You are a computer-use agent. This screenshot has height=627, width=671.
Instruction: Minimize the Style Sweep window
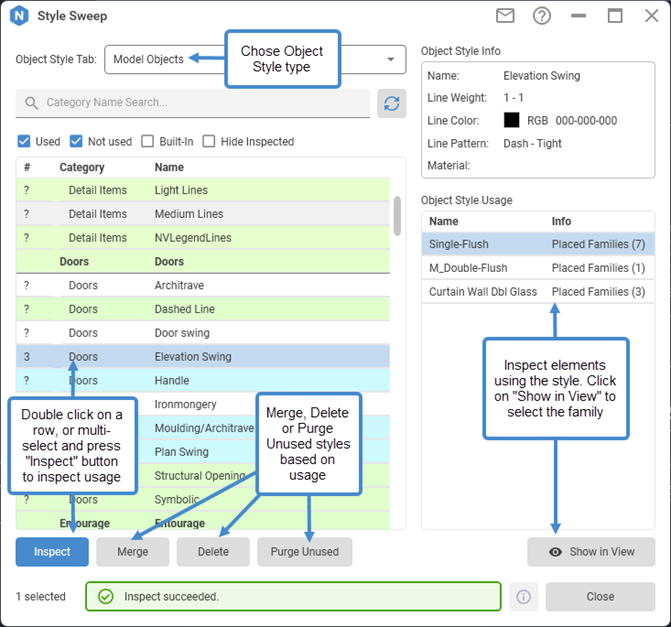pos(578,16)
